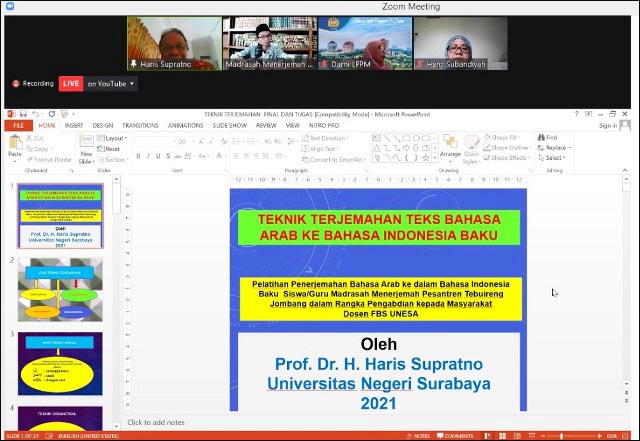This screenshot has height=441, width=640.
Task: Adjust the zoom slider in status bar
Action: [562, 436]
